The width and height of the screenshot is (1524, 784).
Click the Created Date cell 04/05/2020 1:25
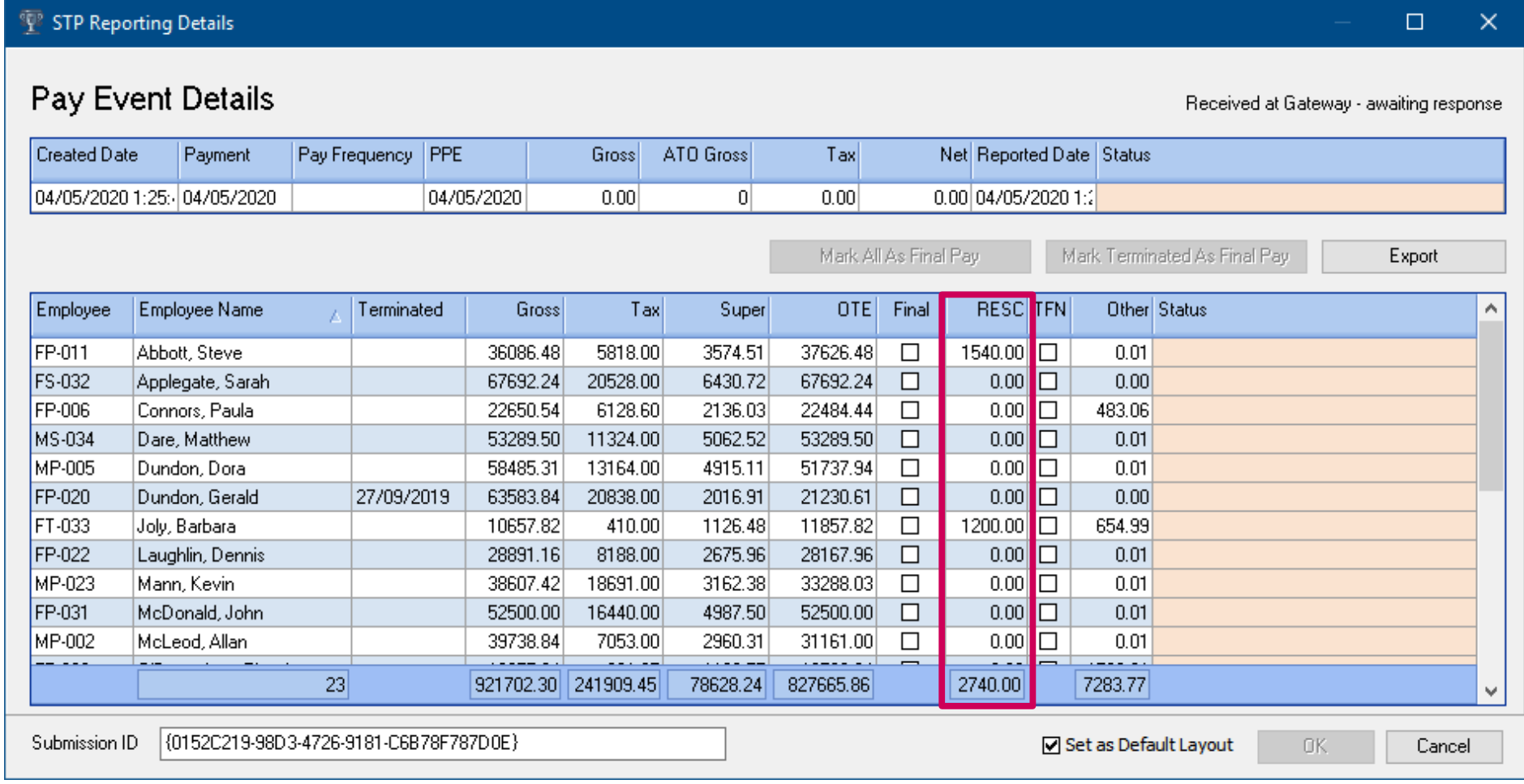(x=105, y=198)
